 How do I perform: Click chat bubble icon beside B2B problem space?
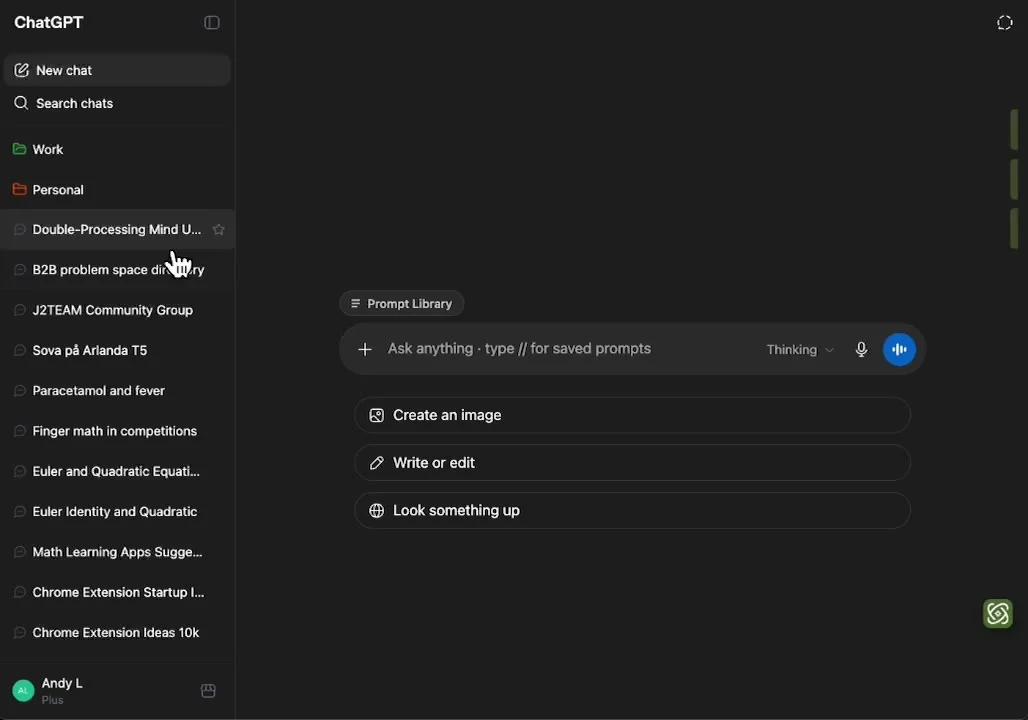20,270
